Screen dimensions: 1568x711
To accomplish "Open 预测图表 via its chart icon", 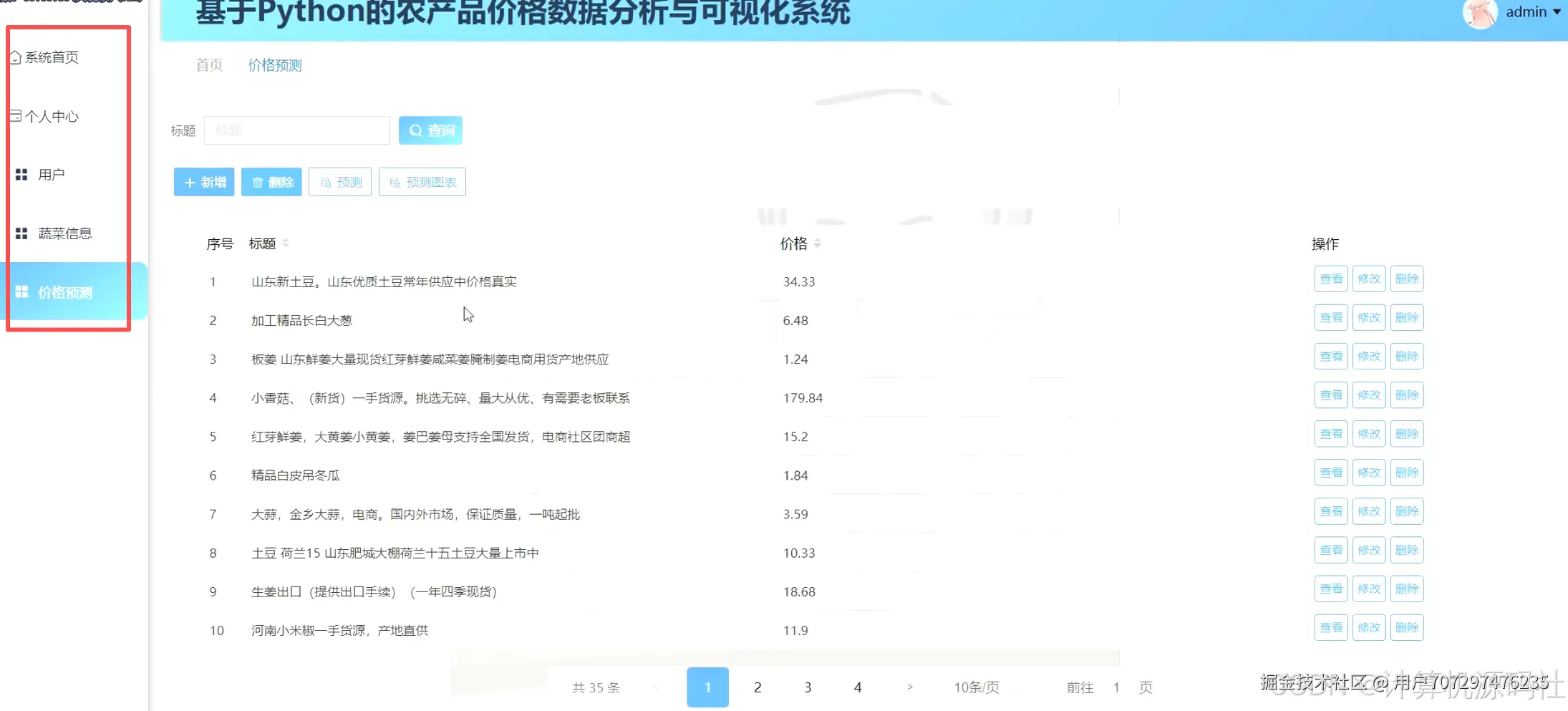I will 395,182.
